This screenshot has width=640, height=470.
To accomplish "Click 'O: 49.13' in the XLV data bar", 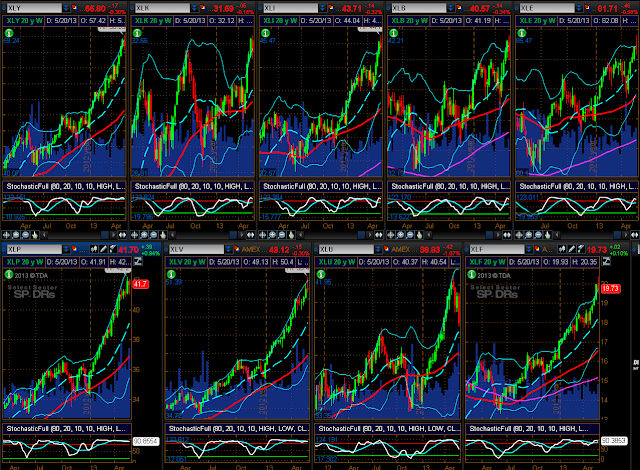I will [x=255, y=262].
